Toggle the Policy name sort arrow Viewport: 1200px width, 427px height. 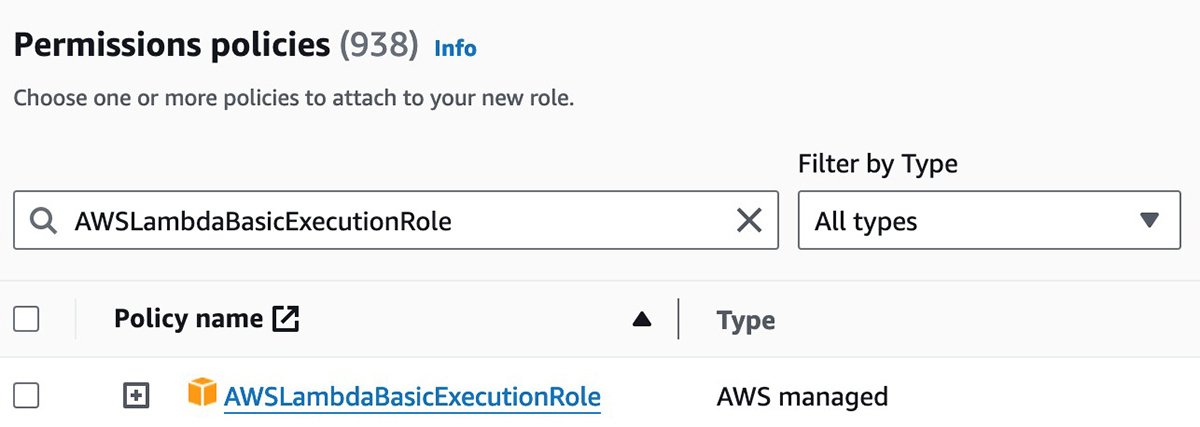[642, 320]
